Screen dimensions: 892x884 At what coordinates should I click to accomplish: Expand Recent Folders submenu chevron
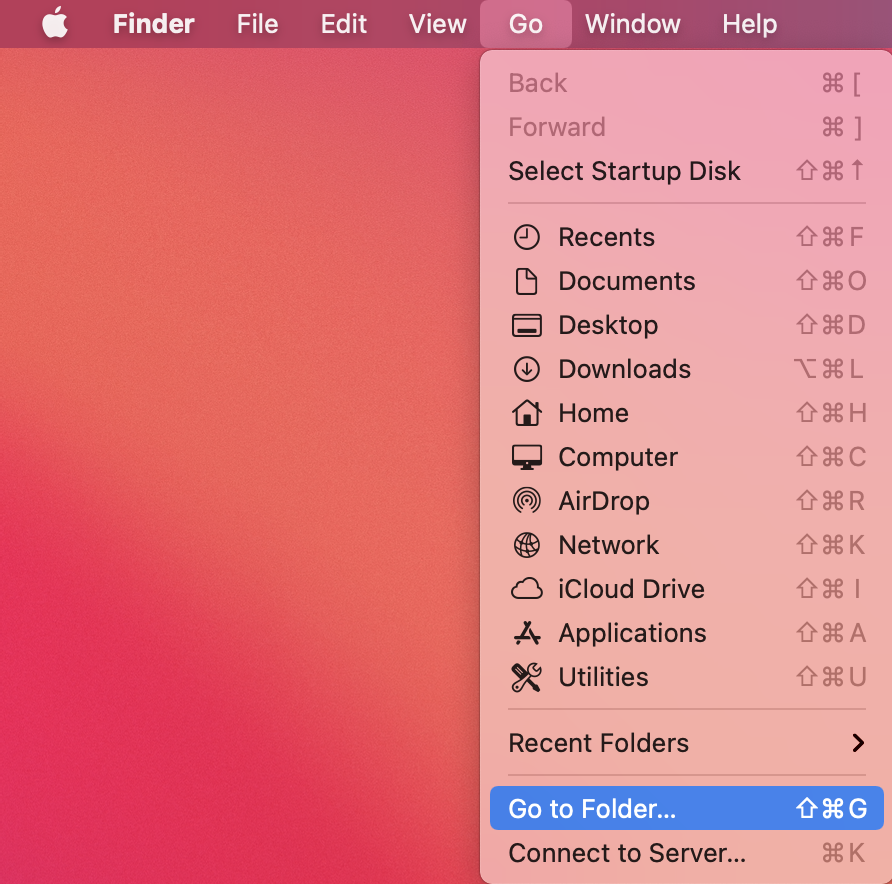point(858,742)
